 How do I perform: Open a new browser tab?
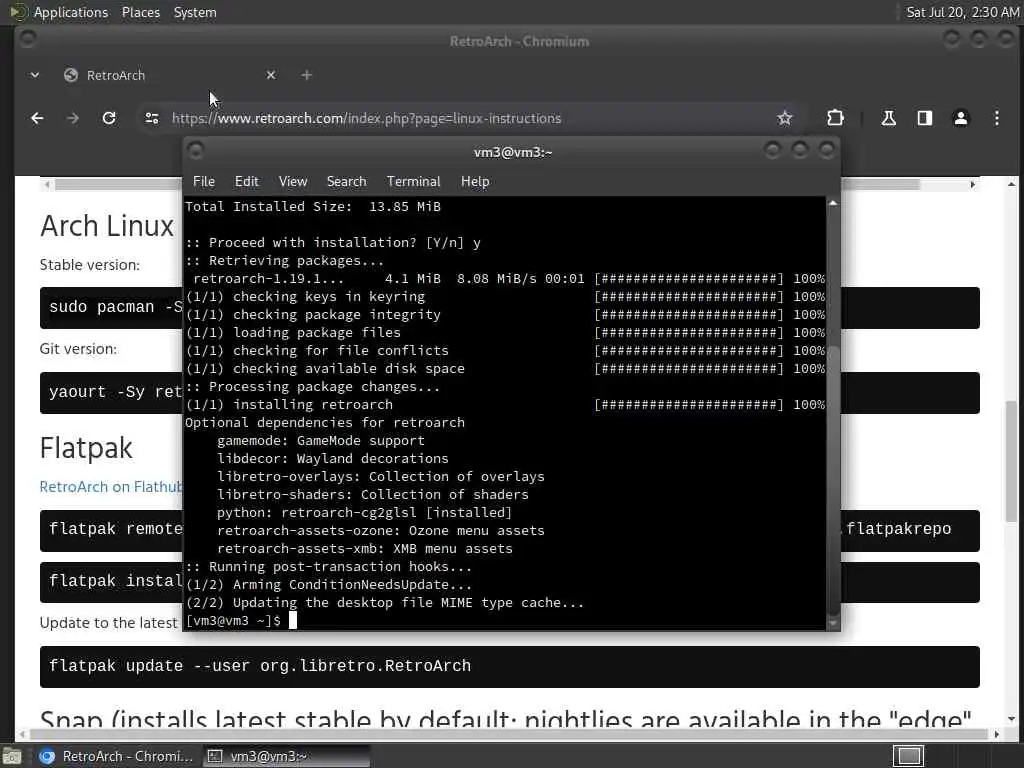(306, 75)
